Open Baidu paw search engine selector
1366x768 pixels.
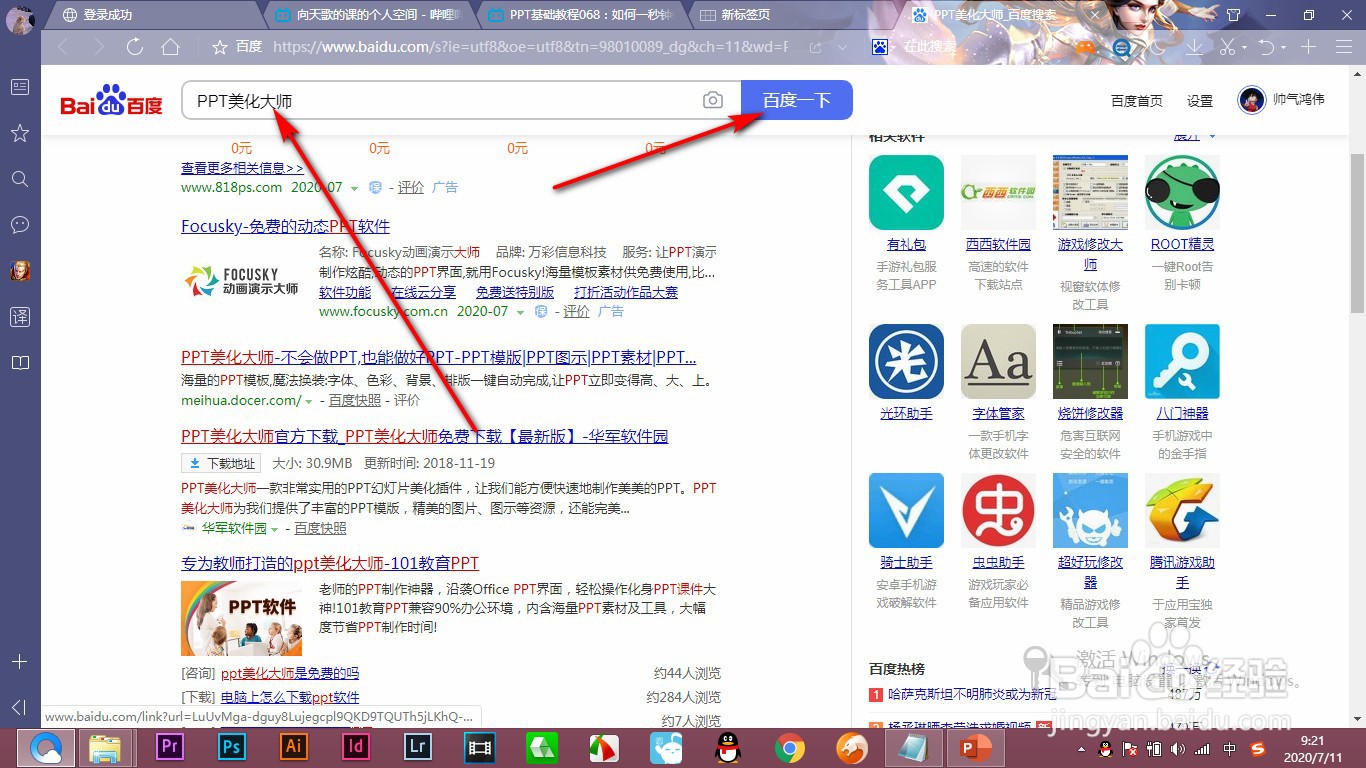tap(880, 47)
